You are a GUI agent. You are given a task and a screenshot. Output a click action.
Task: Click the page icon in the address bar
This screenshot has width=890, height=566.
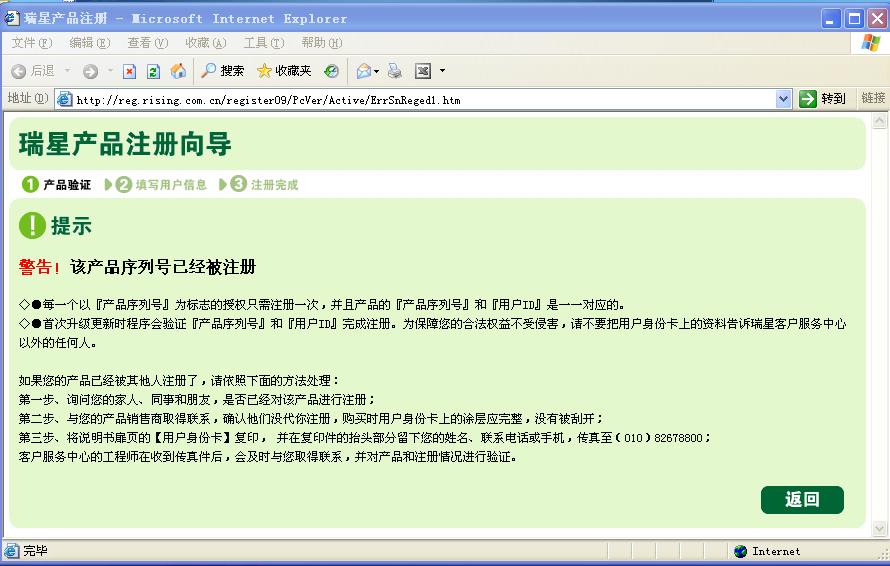[x=65, y=99]
